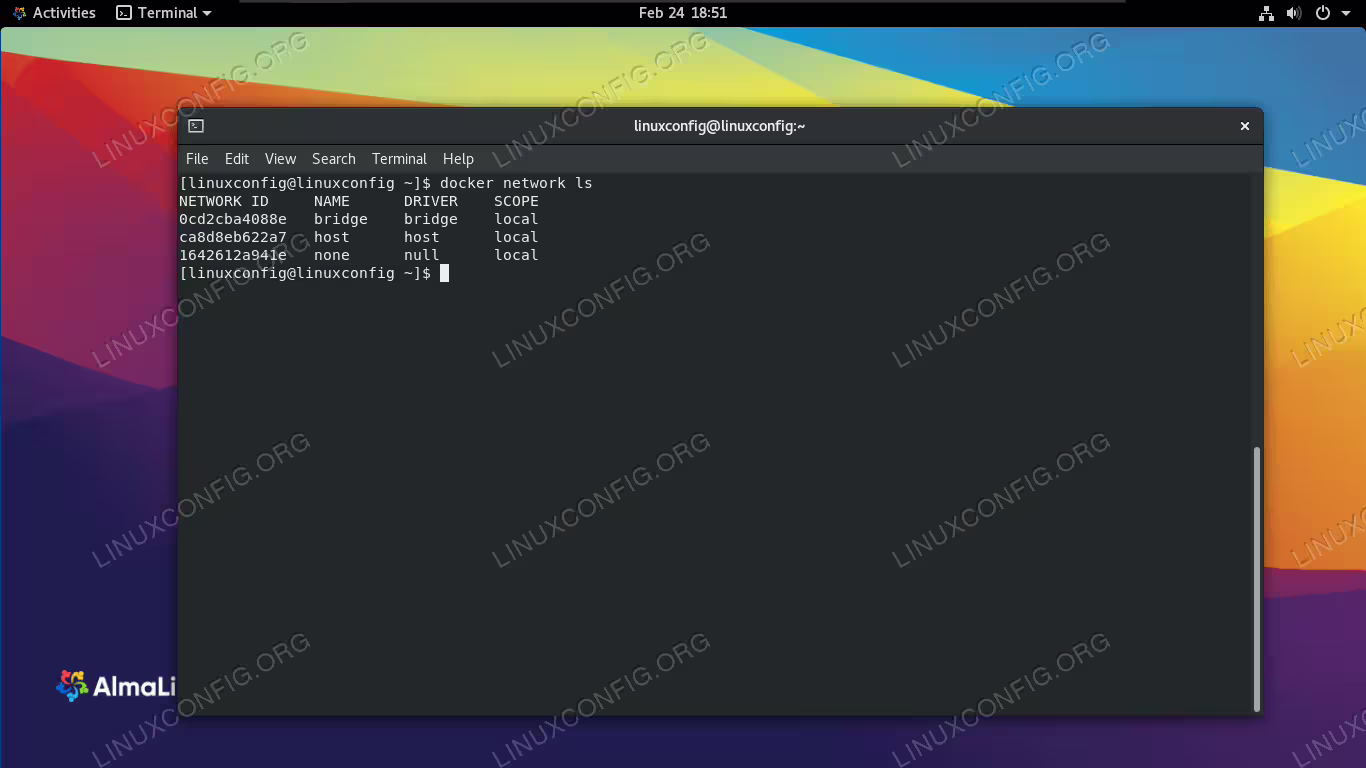Screen dimensions: 1366x768
Task: Click the SCOPE column header
Action: tap(516, 201)
